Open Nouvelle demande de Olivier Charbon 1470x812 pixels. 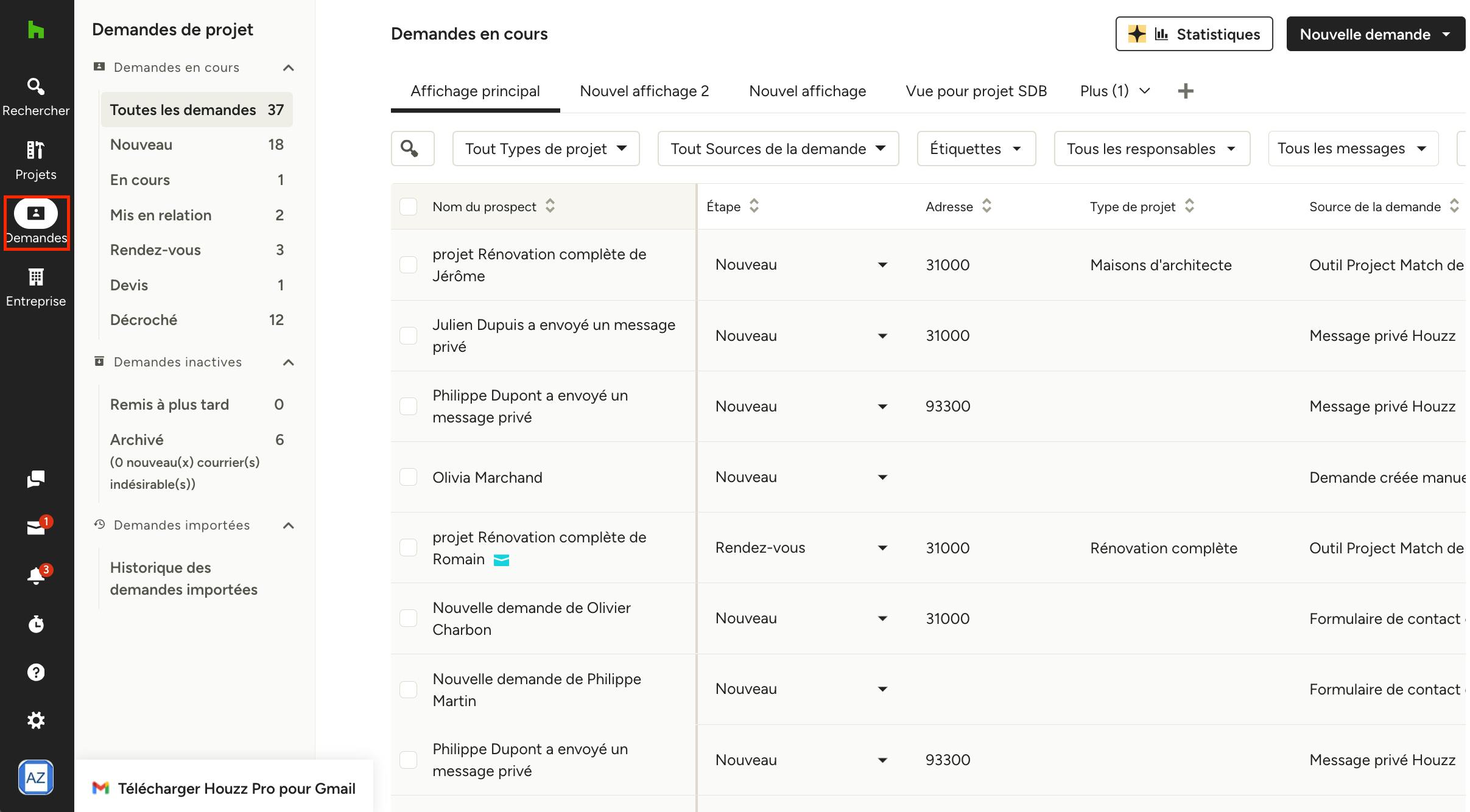tap(532, 618)
